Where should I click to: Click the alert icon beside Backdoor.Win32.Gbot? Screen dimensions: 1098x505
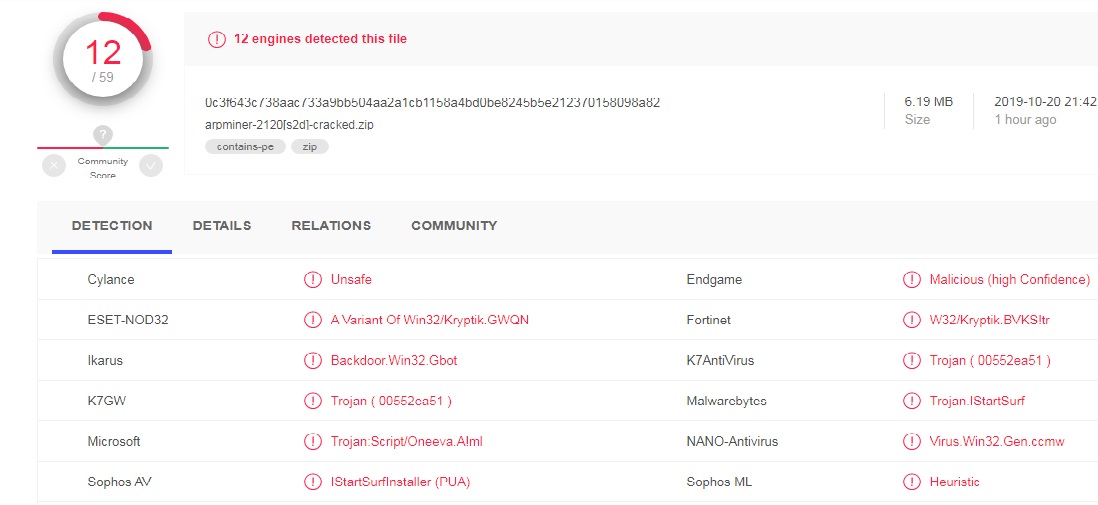312,361
